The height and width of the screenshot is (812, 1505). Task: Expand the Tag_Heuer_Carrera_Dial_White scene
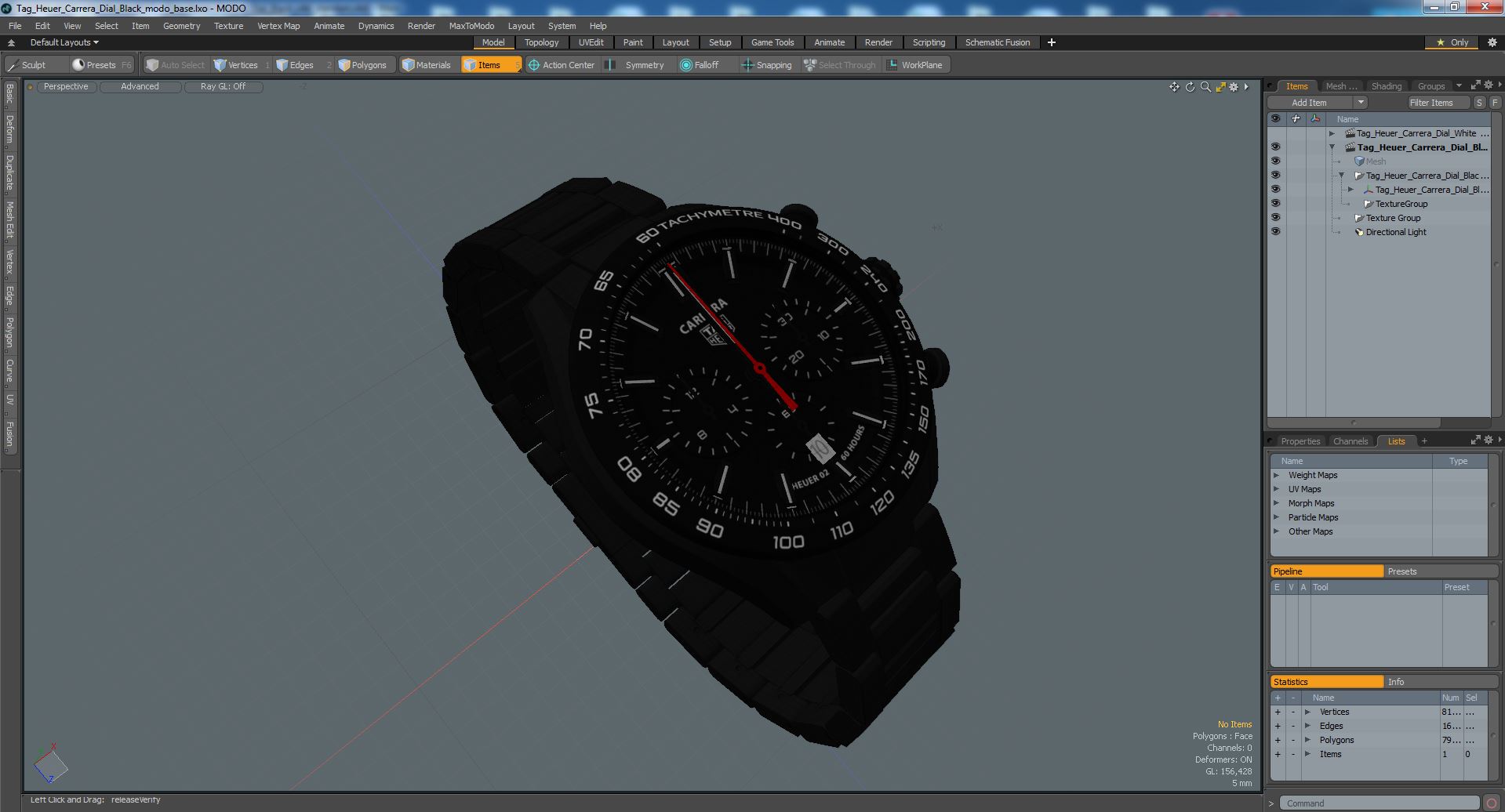coord(1332,133)
